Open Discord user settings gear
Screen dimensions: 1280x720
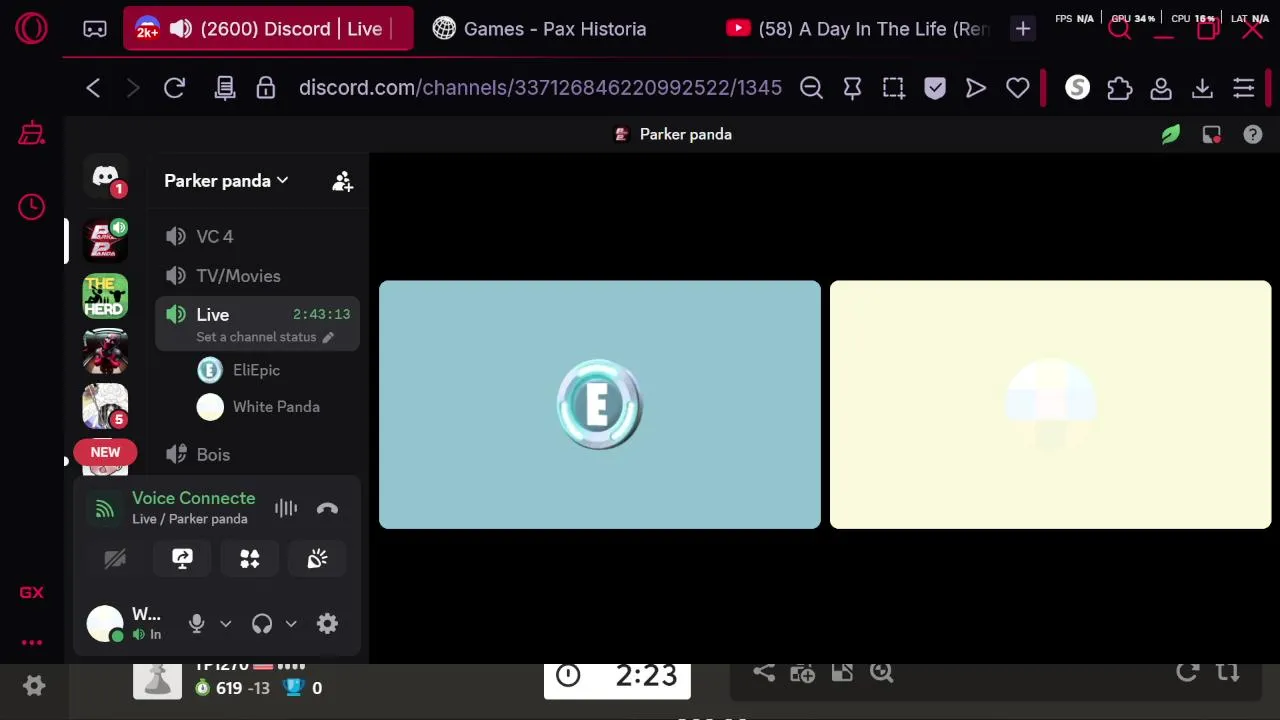[x=327, y=624]
